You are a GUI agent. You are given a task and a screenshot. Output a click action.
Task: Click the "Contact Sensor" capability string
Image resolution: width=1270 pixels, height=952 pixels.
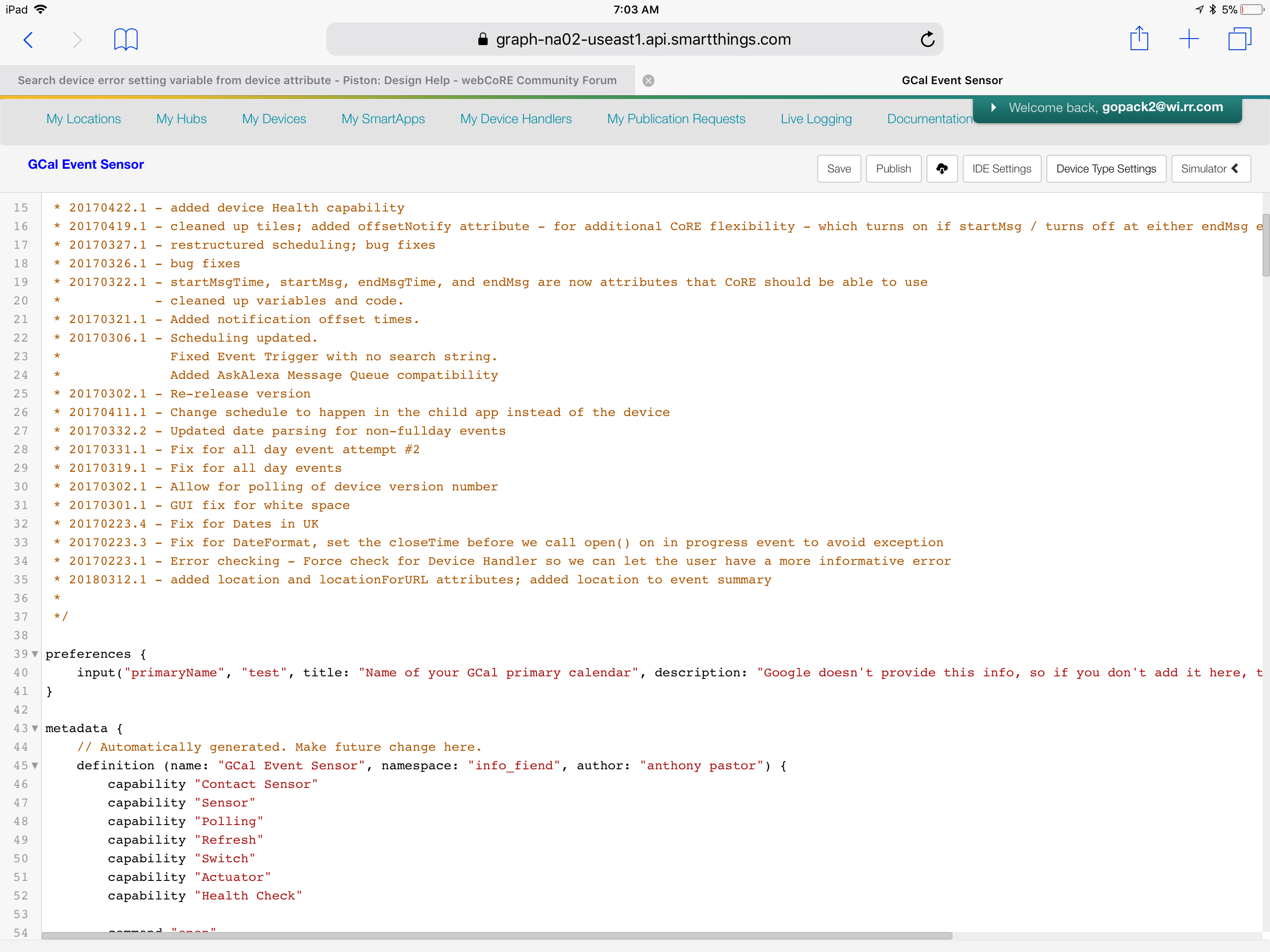256,784
